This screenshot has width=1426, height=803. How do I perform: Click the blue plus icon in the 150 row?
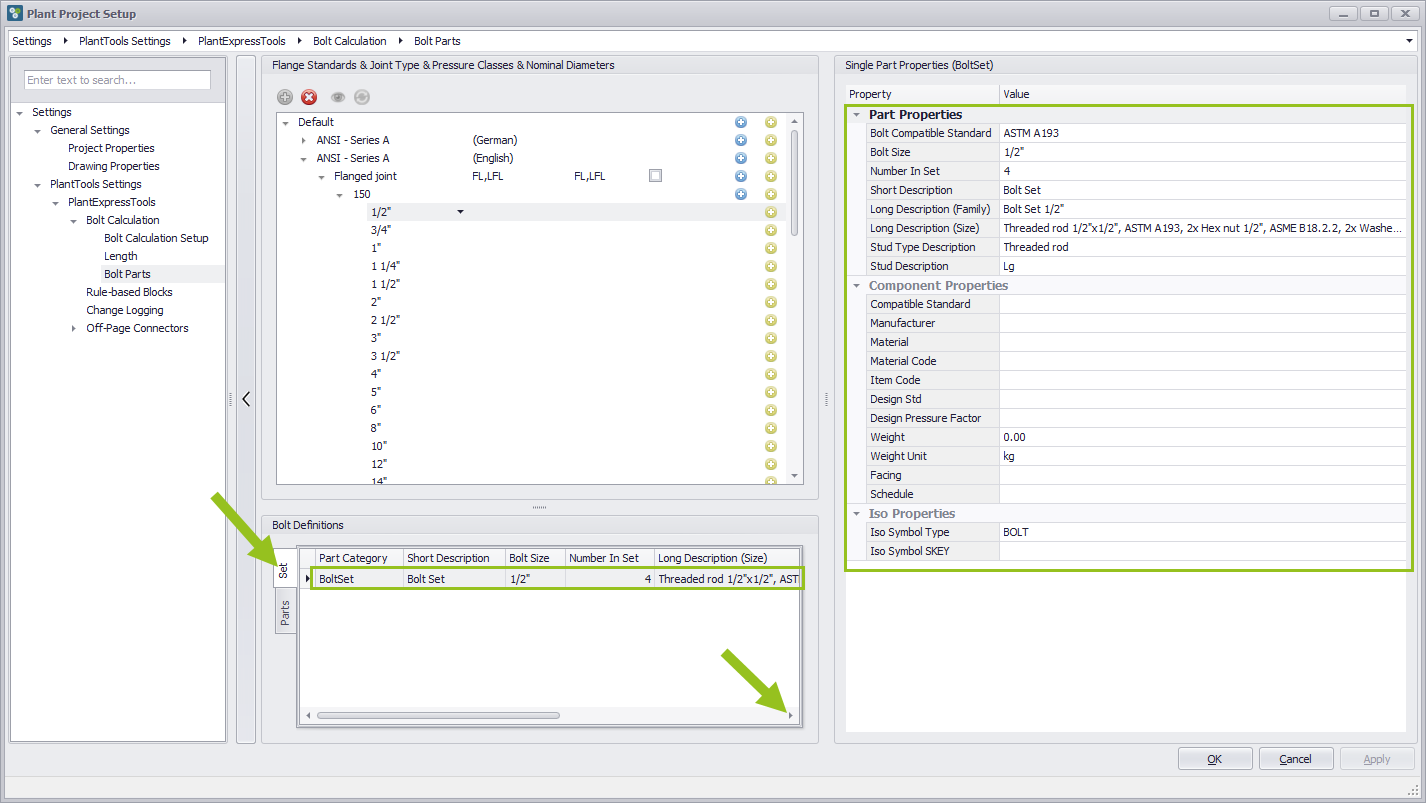(x=741, y=194)
